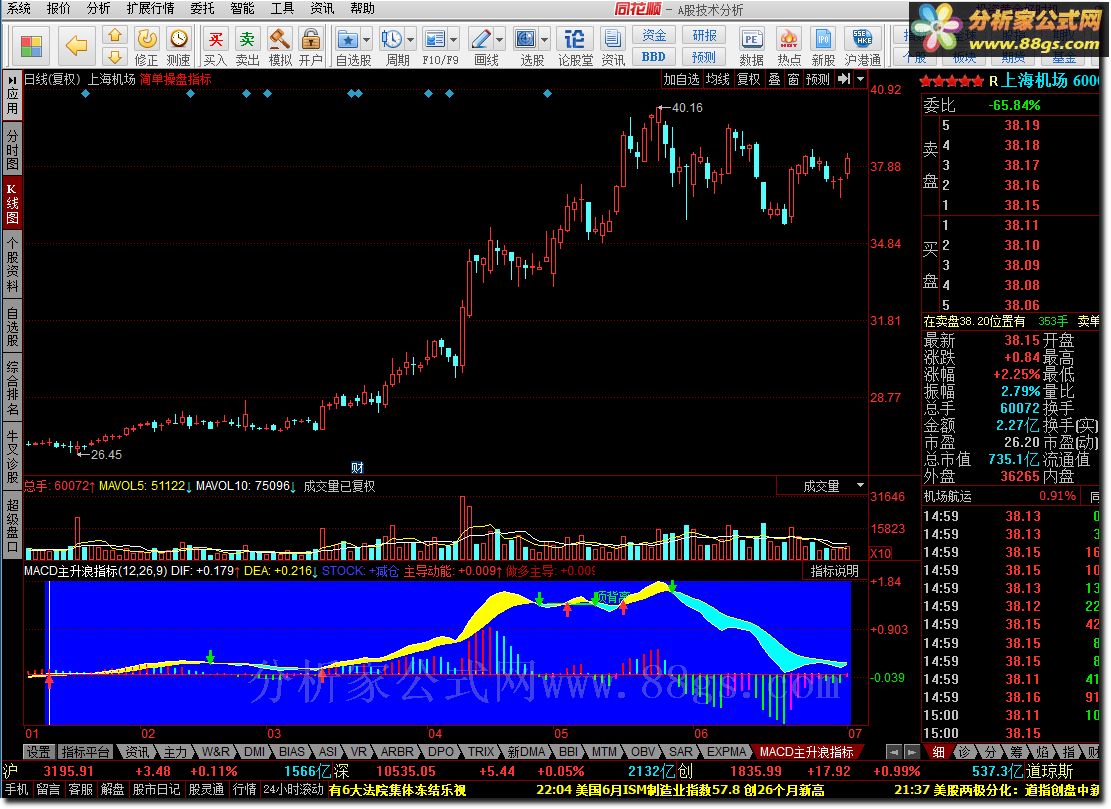Select the BIAS indicator tab
The width and height of the screenshot is (1111, 809).
291,752
